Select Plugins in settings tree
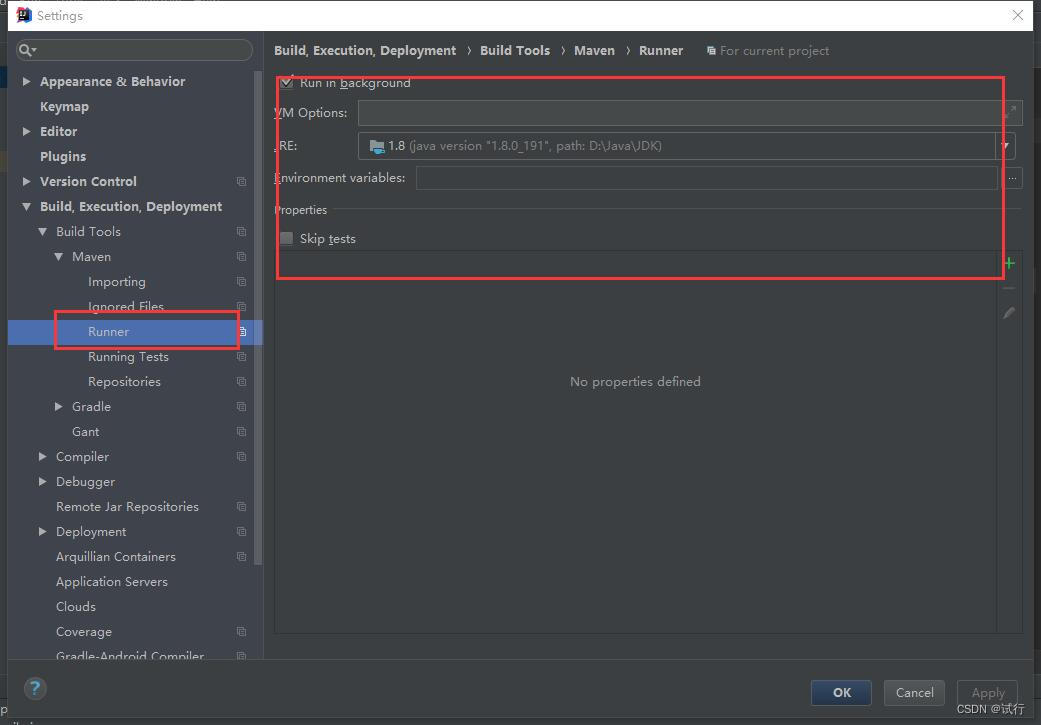This screenshot has height=725, width=1041. (63, 157)
